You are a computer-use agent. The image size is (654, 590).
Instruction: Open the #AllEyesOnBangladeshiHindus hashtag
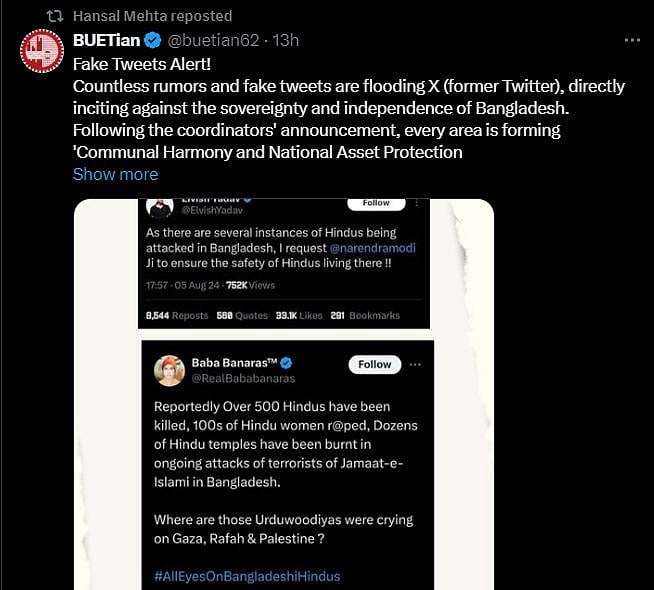click(246, 576)
